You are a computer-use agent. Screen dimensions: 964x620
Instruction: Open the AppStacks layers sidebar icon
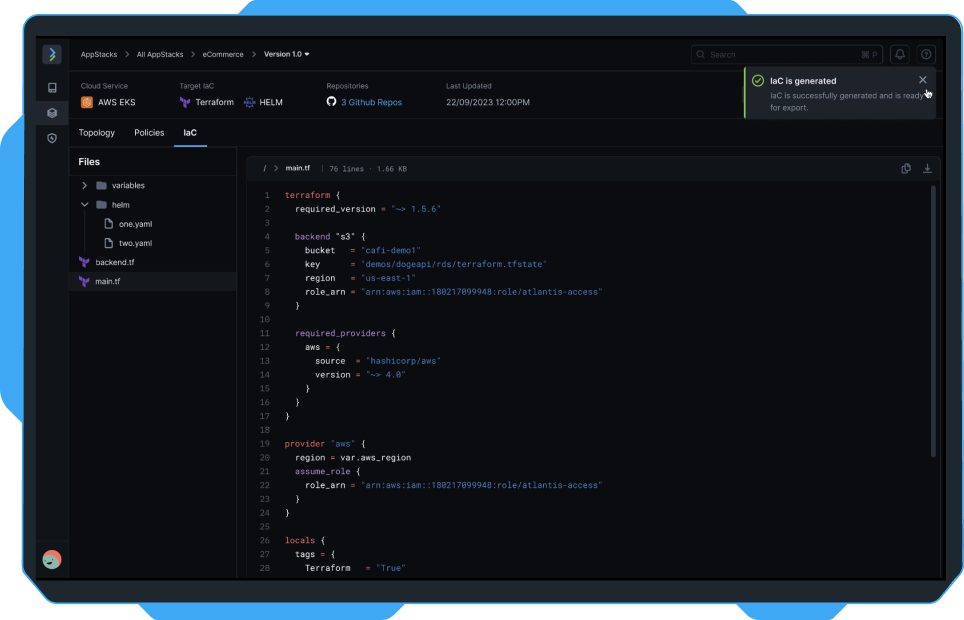[52, 113]
